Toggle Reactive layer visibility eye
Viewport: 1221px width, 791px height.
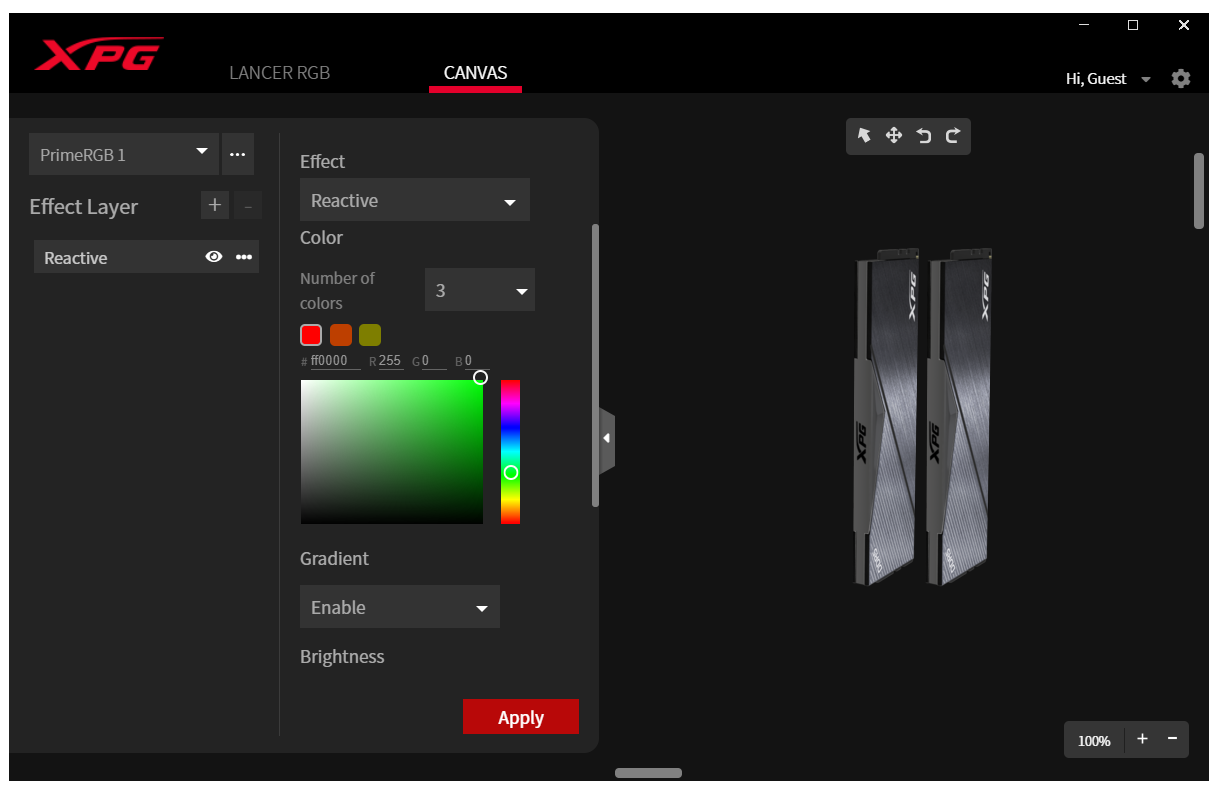coord(213,257)
